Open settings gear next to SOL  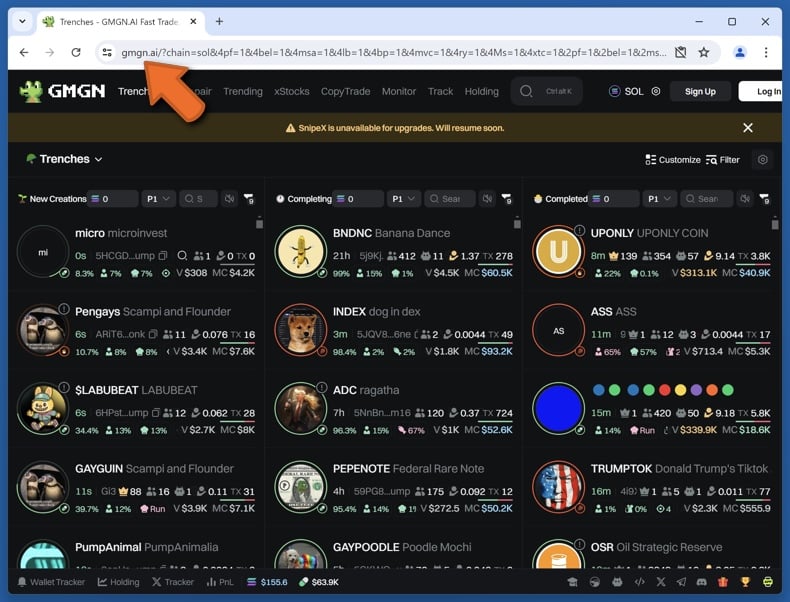(655, 91)
